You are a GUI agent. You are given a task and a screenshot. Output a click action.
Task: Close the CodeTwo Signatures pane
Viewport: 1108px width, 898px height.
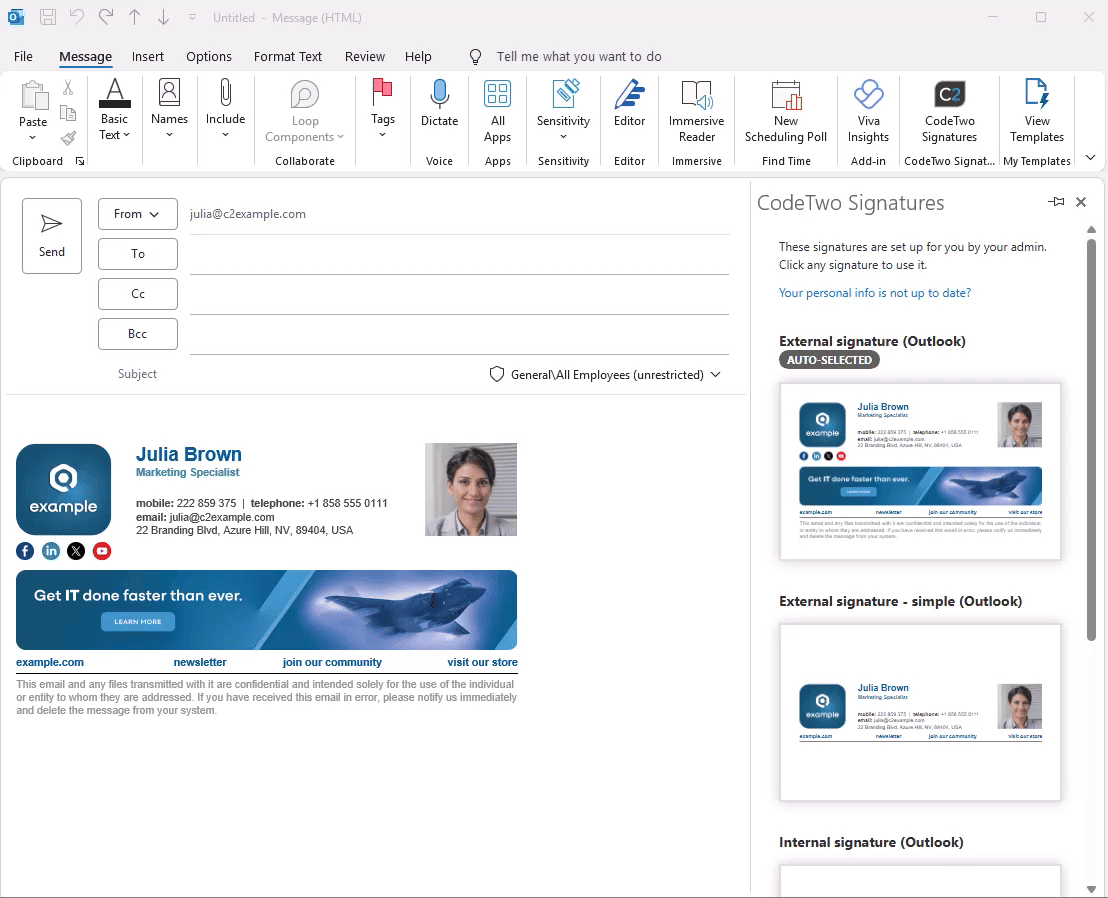click(x=1080, y=202)
